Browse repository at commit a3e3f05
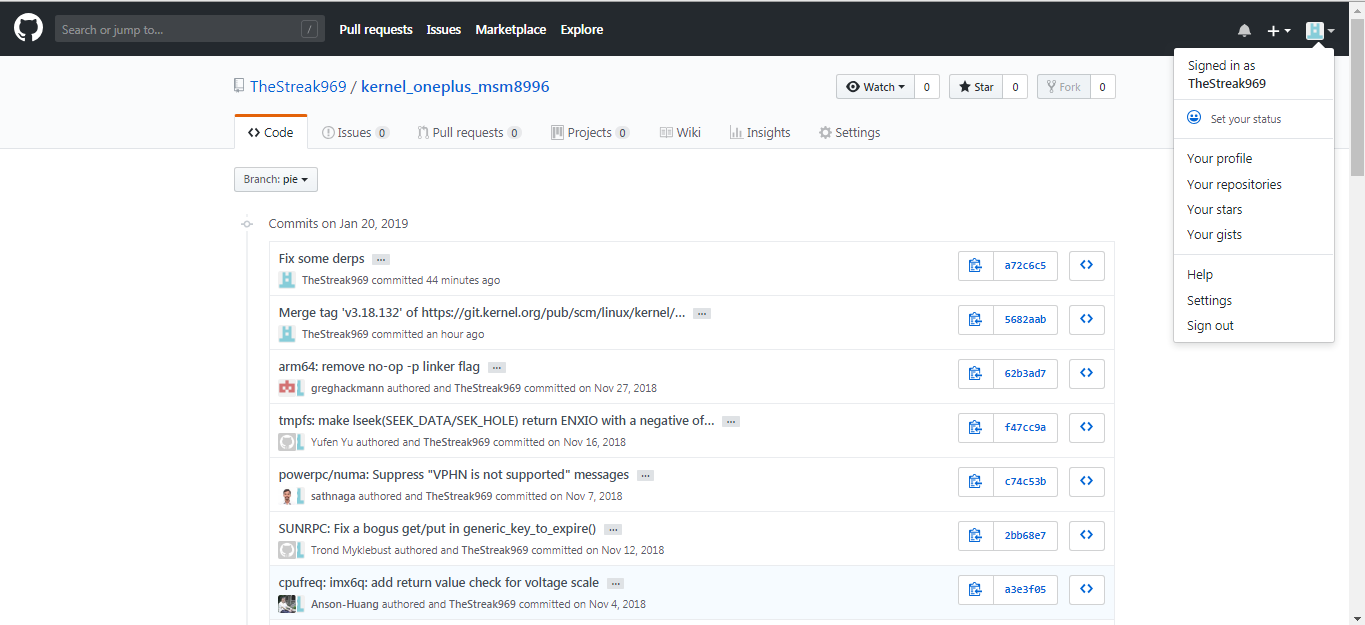 pyautogui.click(x=1086, y=590)
